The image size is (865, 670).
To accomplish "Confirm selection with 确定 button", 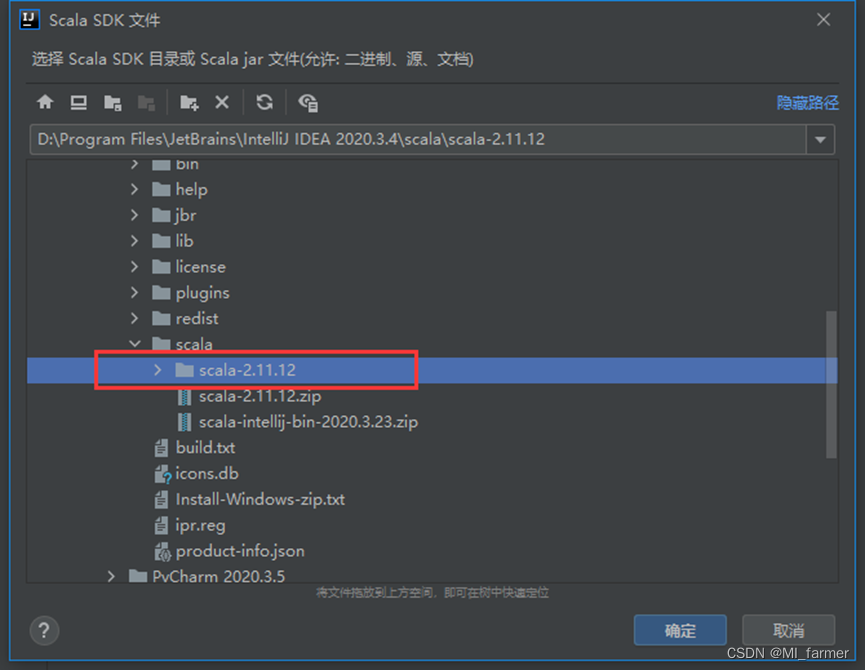I will 680,630.
